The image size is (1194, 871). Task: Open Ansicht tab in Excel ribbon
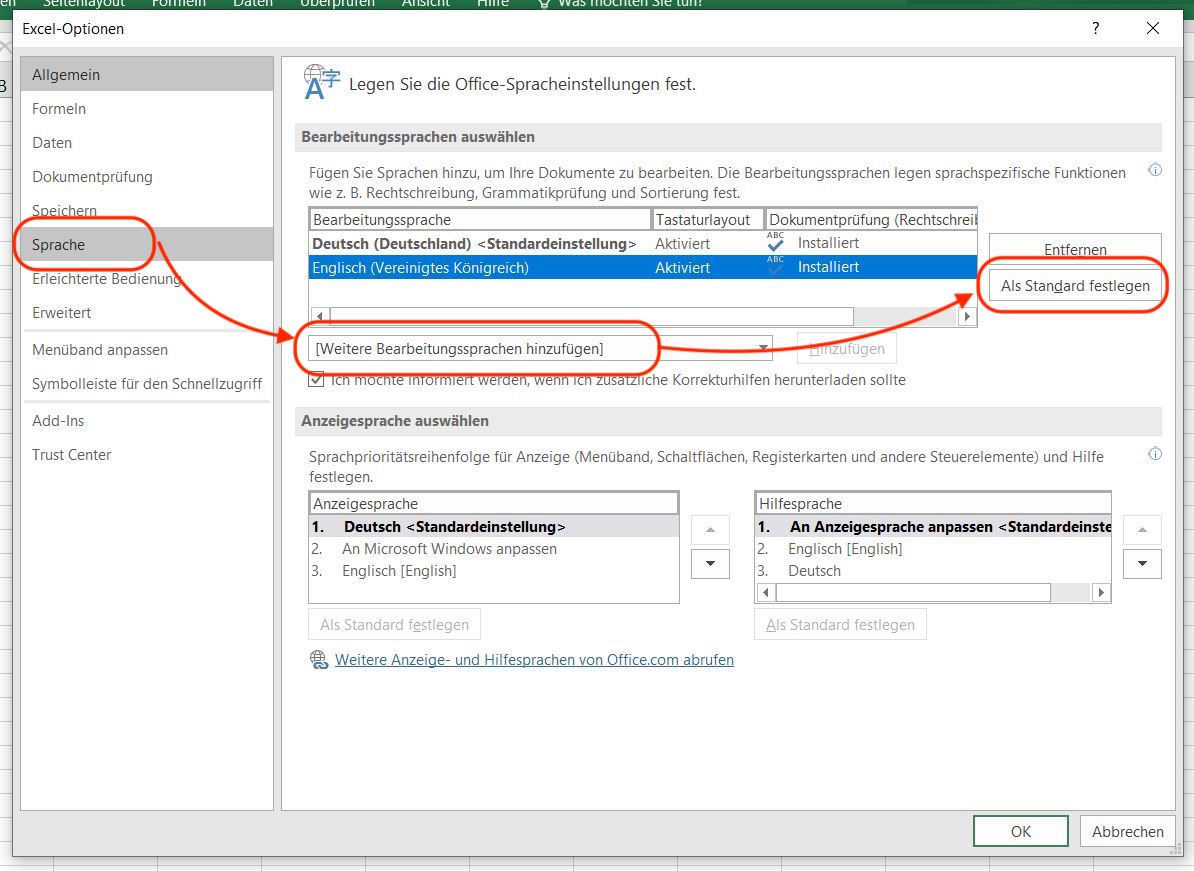[426, 4]
